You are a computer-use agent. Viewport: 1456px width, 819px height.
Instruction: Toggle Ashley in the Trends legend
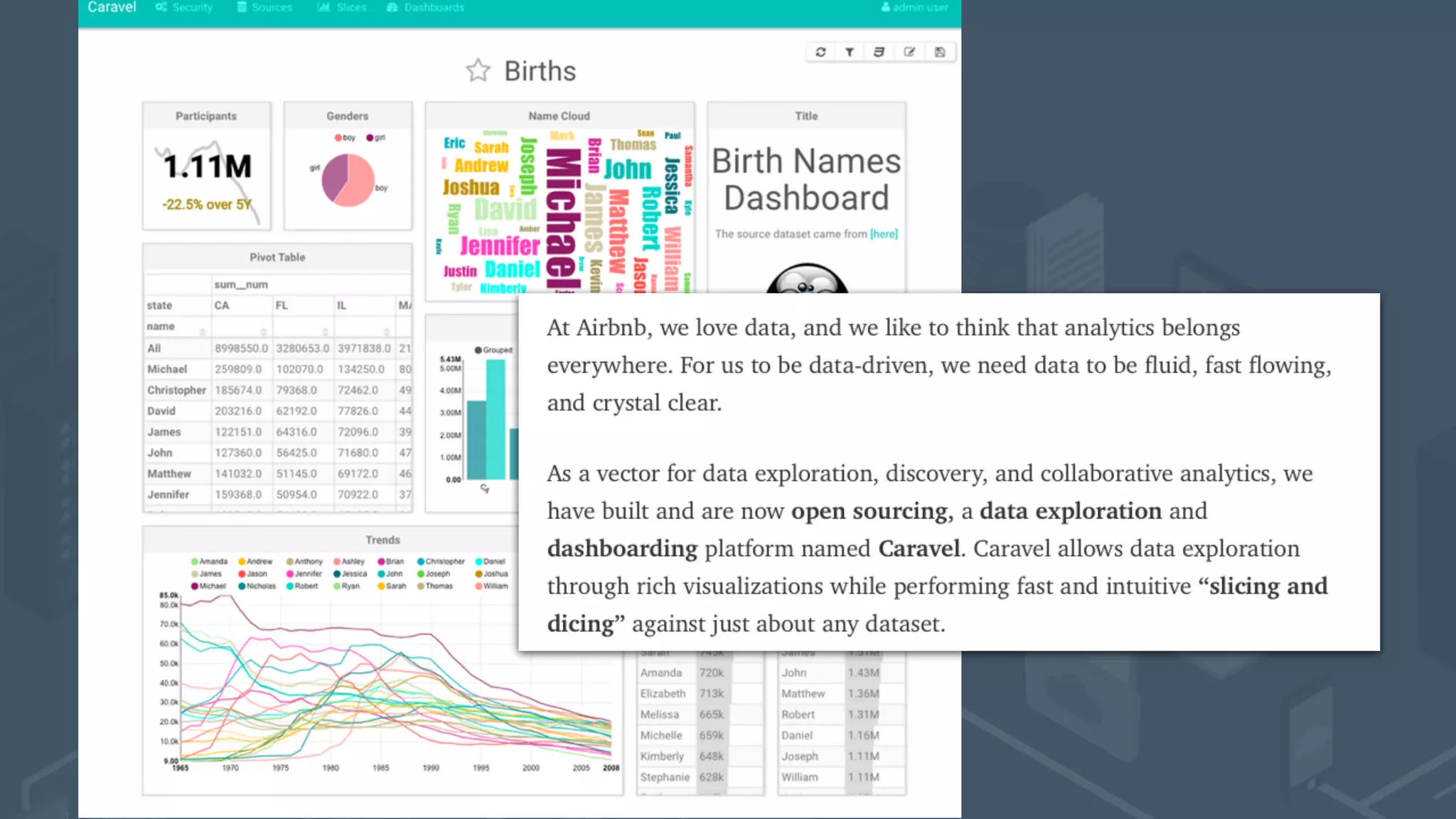point(349,562)
